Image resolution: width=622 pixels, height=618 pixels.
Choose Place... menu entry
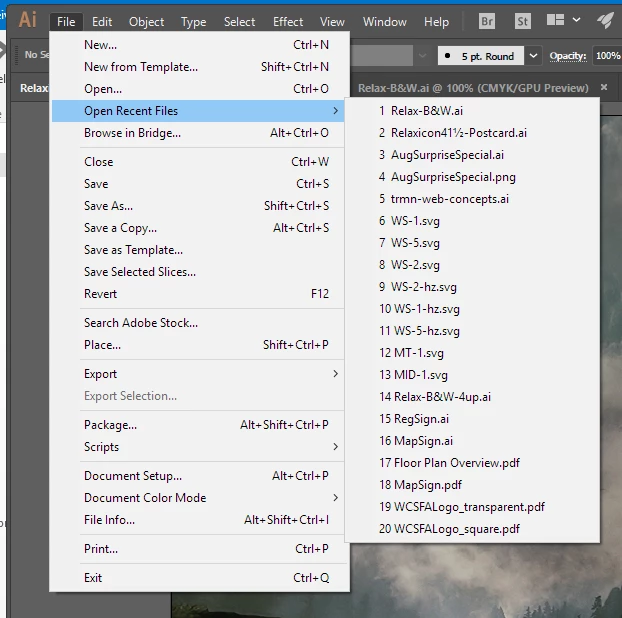coord(198,345)
